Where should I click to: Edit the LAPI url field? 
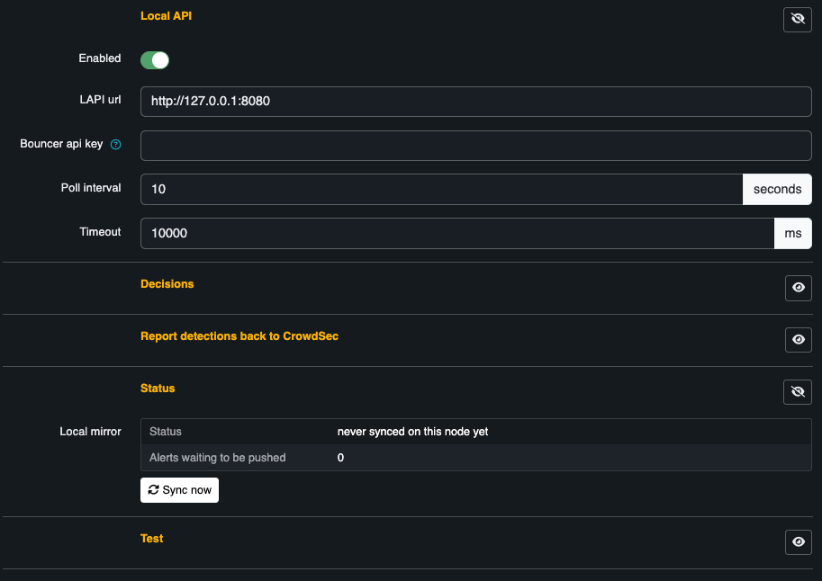[475, 101]
